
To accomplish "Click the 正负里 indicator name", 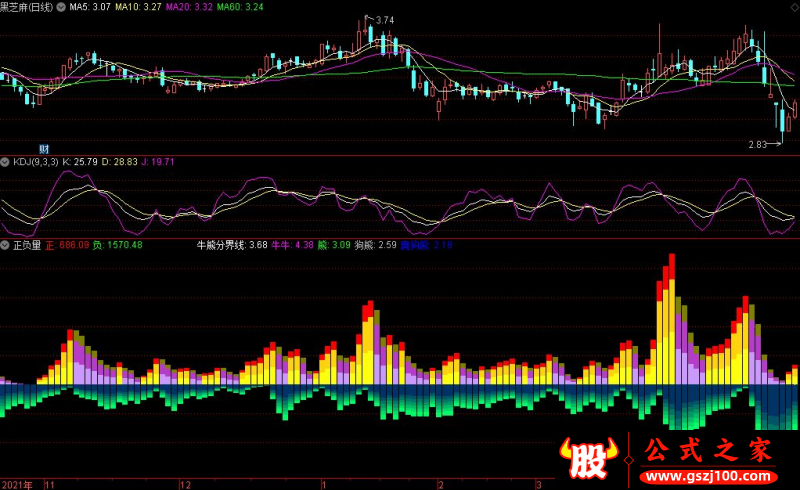I will 27,245.
